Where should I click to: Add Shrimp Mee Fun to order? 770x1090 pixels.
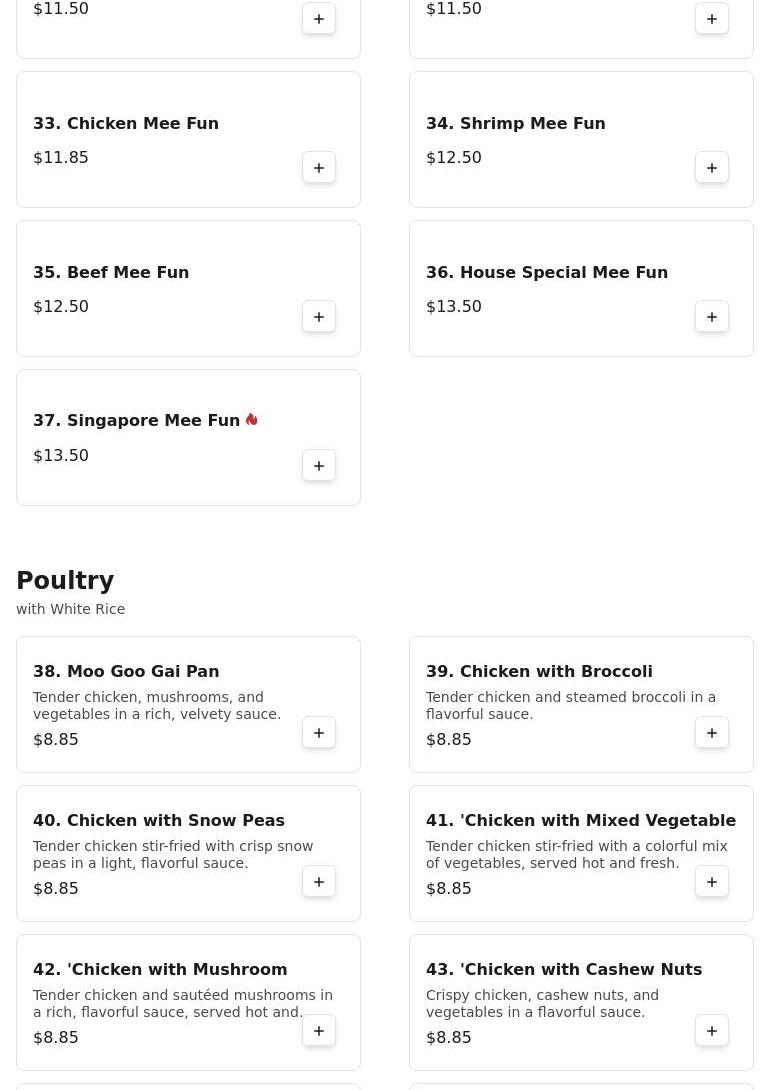(712, 168)
